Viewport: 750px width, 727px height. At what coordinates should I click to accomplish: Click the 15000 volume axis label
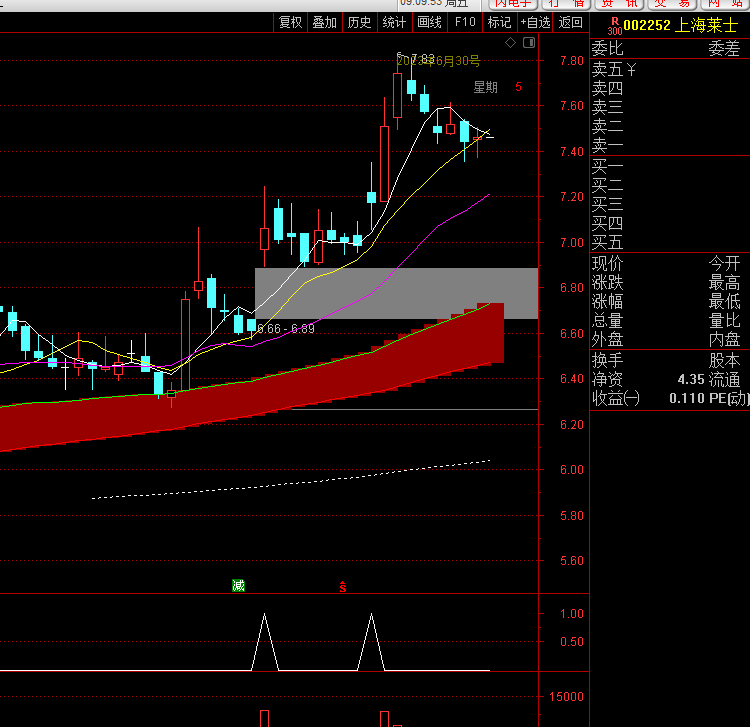[566, 697]
